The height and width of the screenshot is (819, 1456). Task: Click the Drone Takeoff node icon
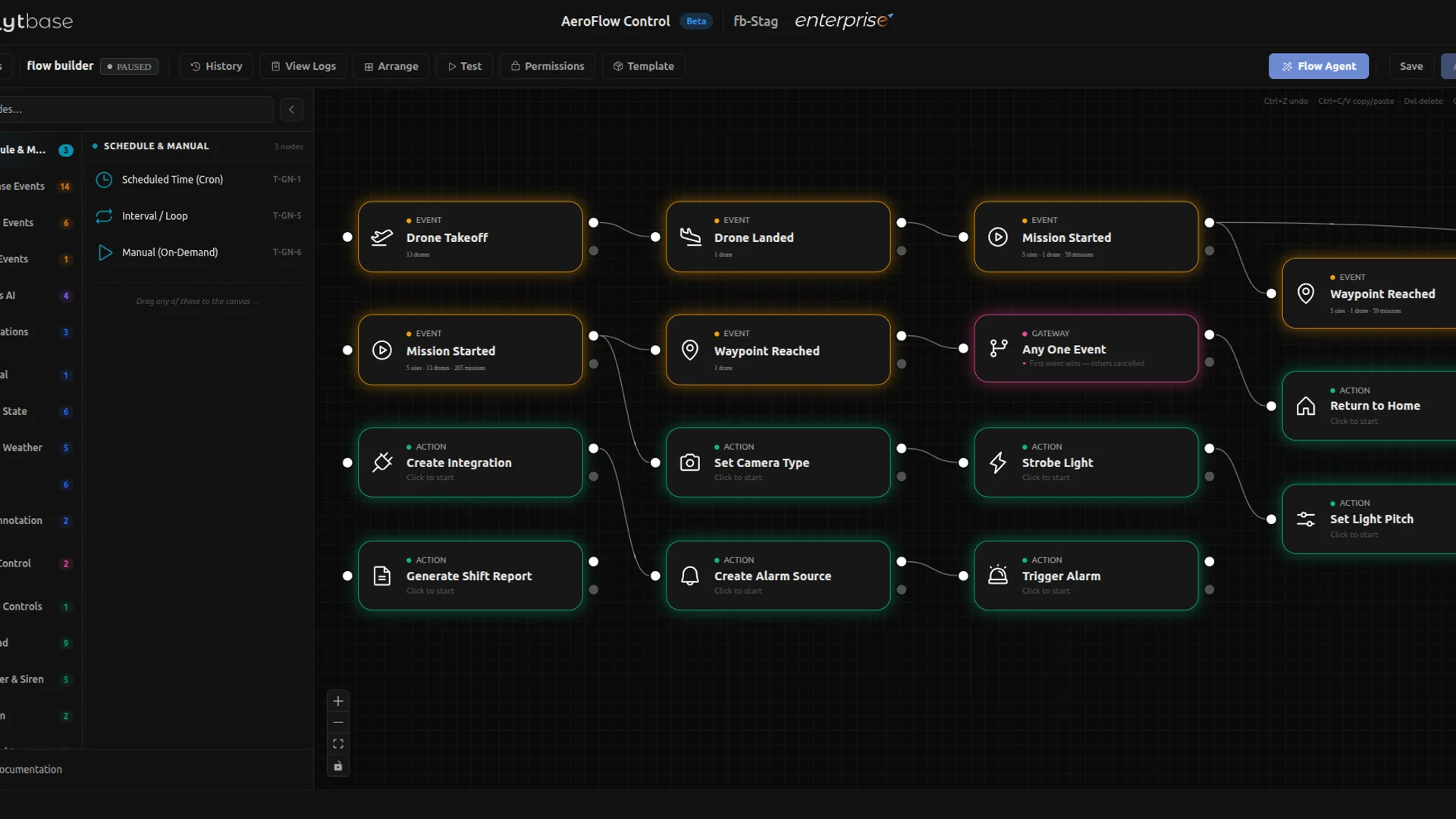pos(382,237)
